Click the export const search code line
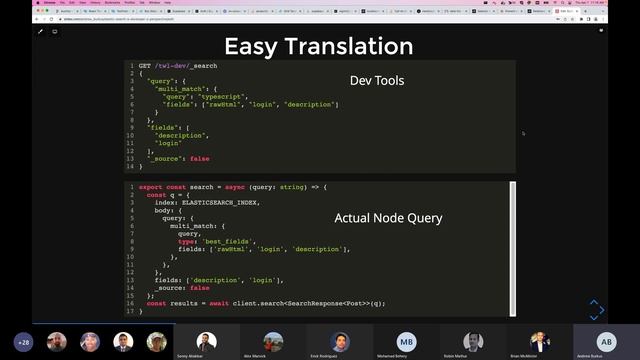The width and height of the screenshot is (640, 360). tap(233, 187)
